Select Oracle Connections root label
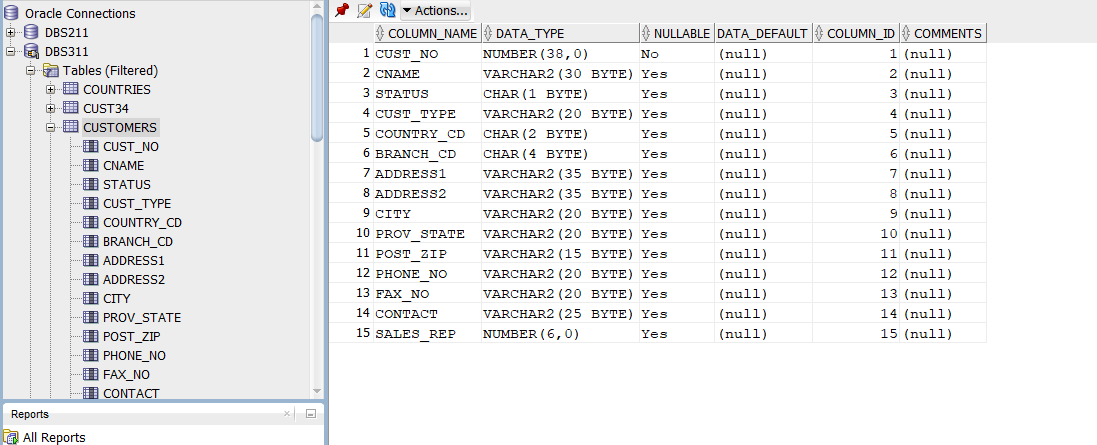The image size is (1097, 445). pos(80,13)
